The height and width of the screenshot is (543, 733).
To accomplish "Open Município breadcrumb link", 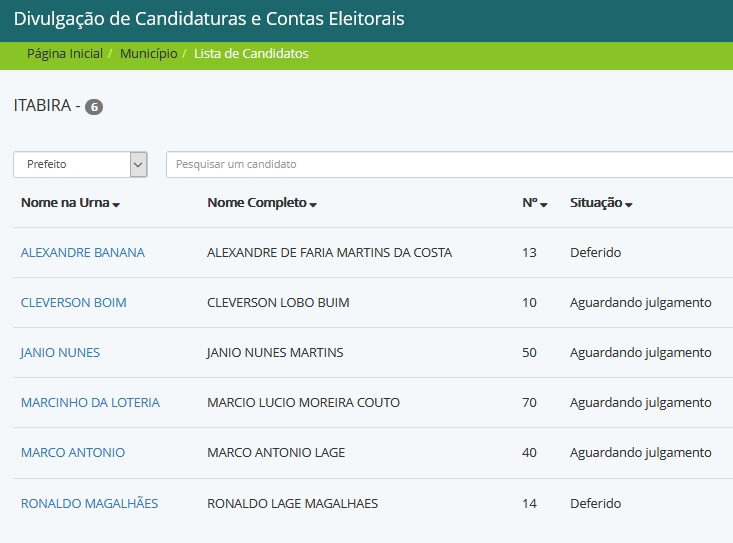I will tap(149, 54).
